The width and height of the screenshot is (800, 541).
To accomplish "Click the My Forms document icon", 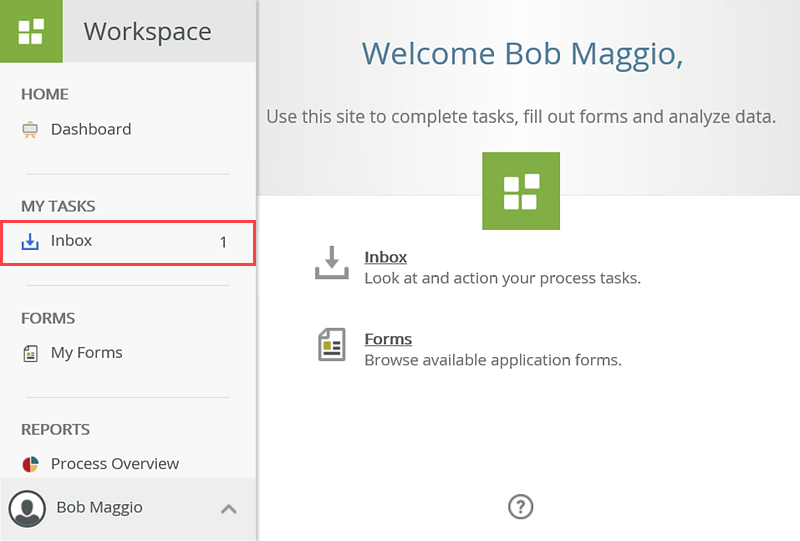I will point(30,353).
